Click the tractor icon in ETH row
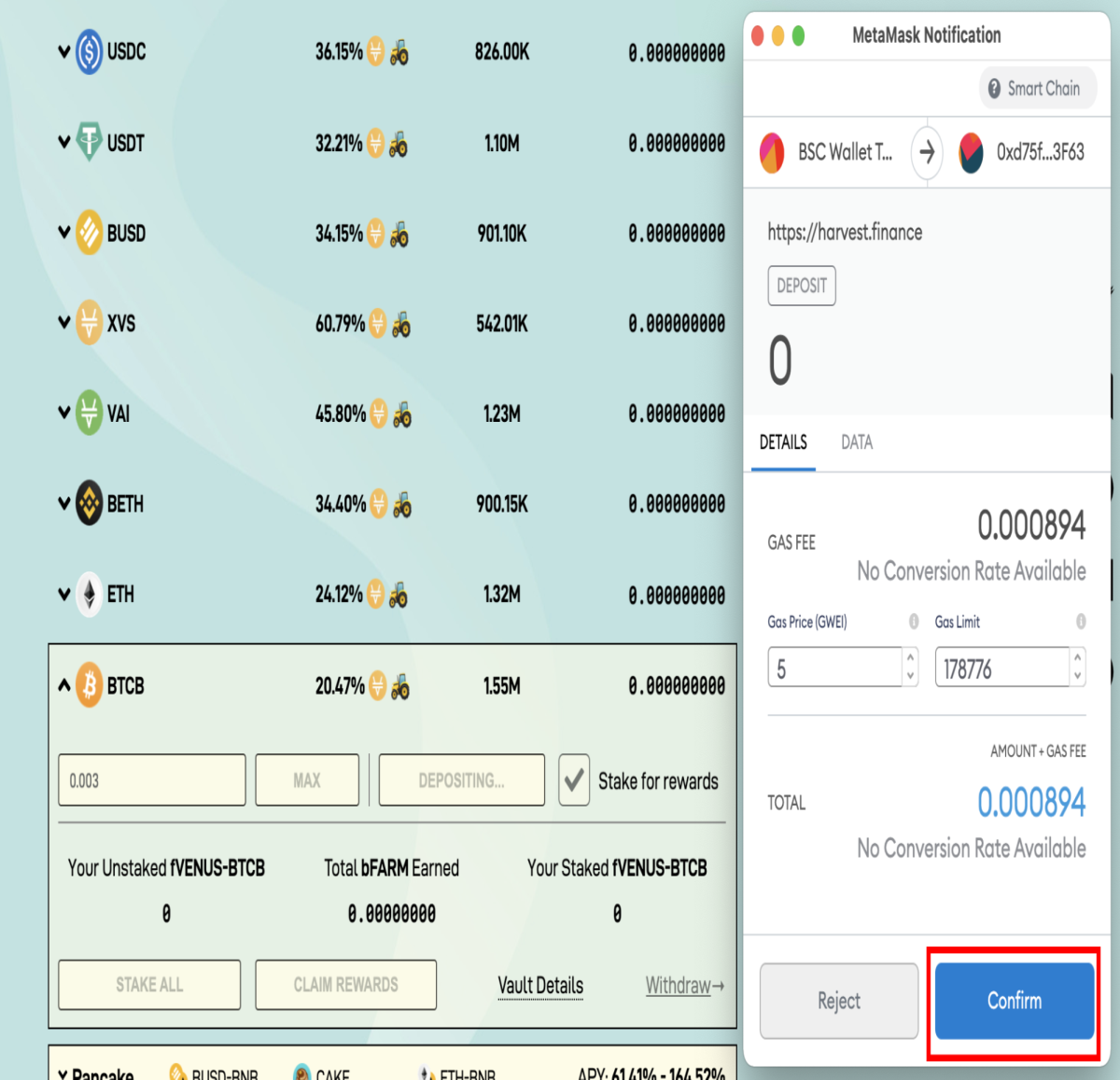 [399, 595]
